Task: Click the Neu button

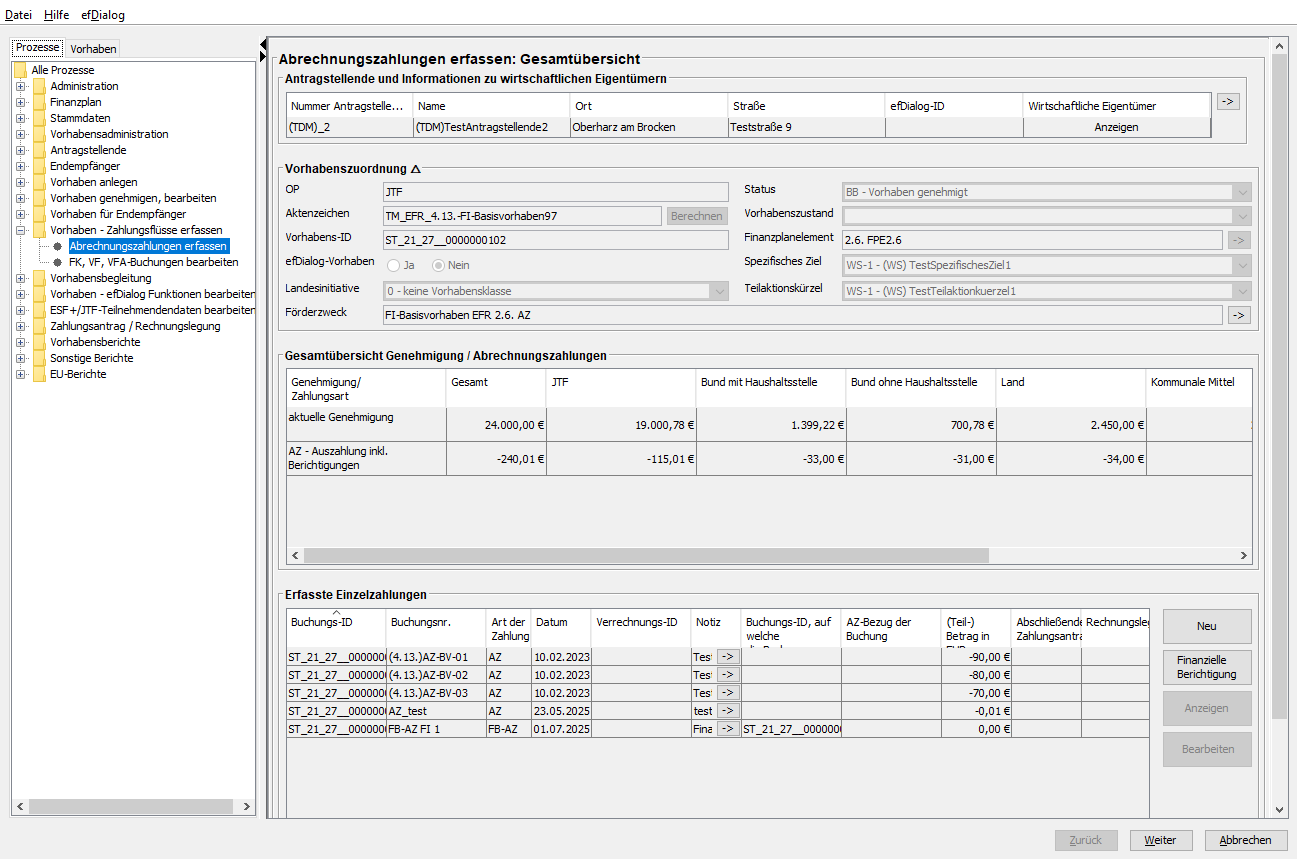Action: 1206,626
